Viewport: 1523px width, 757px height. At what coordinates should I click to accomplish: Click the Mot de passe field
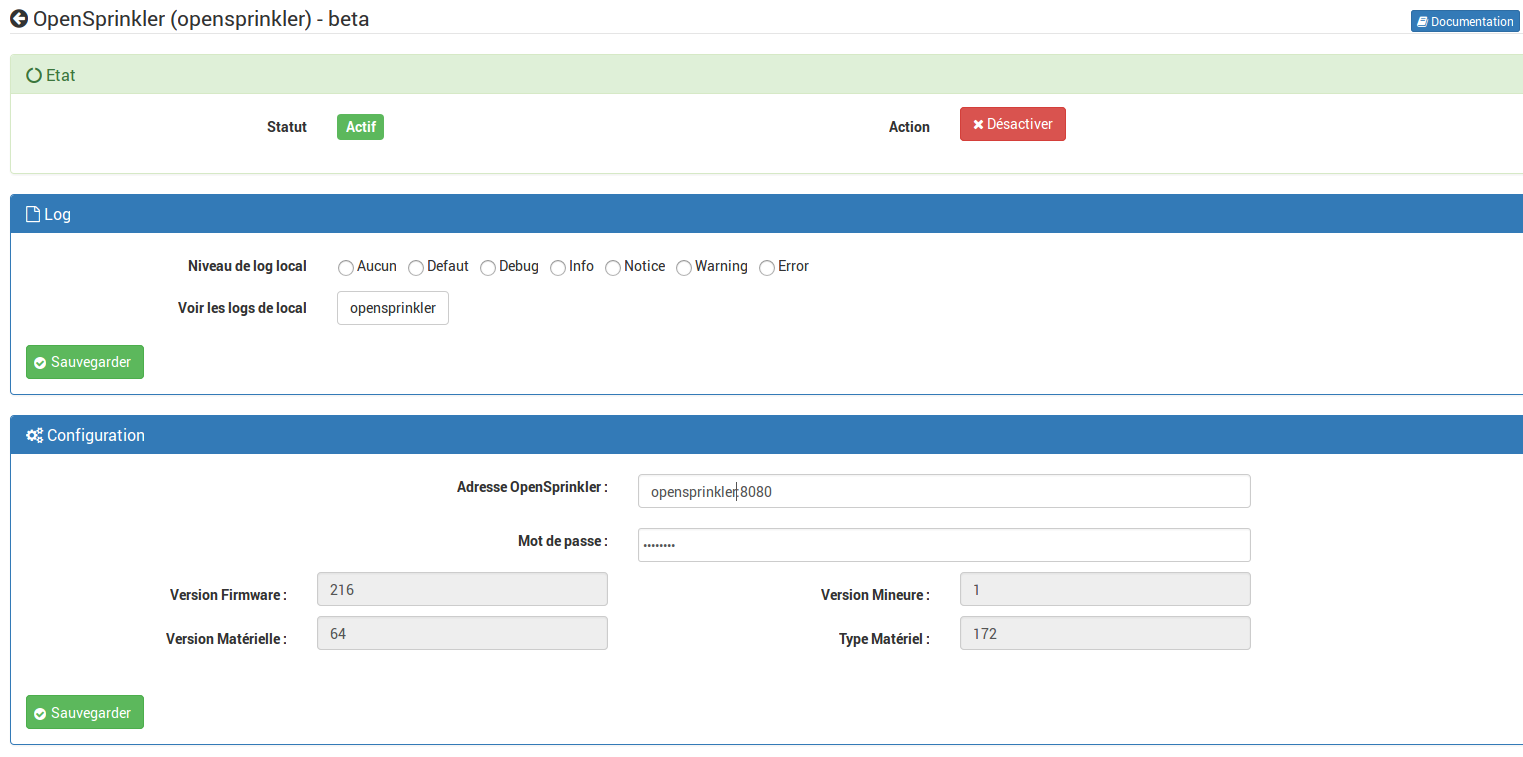click(944, 545)
